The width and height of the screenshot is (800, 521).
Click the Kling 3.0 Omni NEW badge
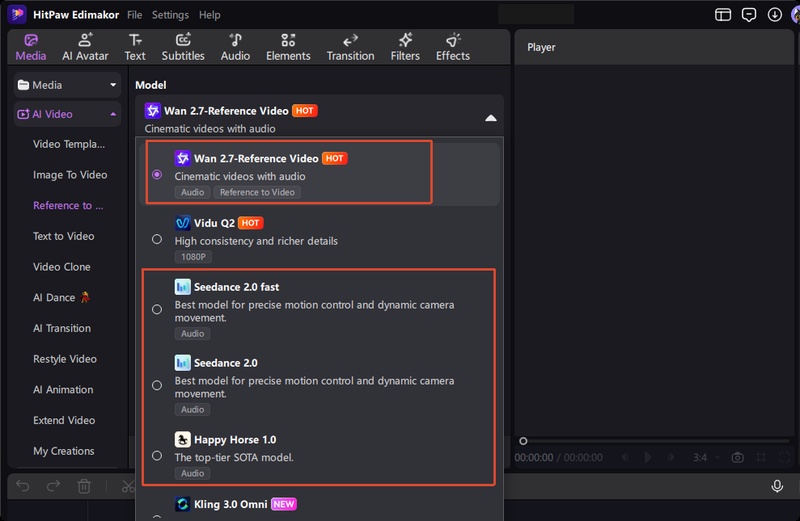click(x=284, y=504)
